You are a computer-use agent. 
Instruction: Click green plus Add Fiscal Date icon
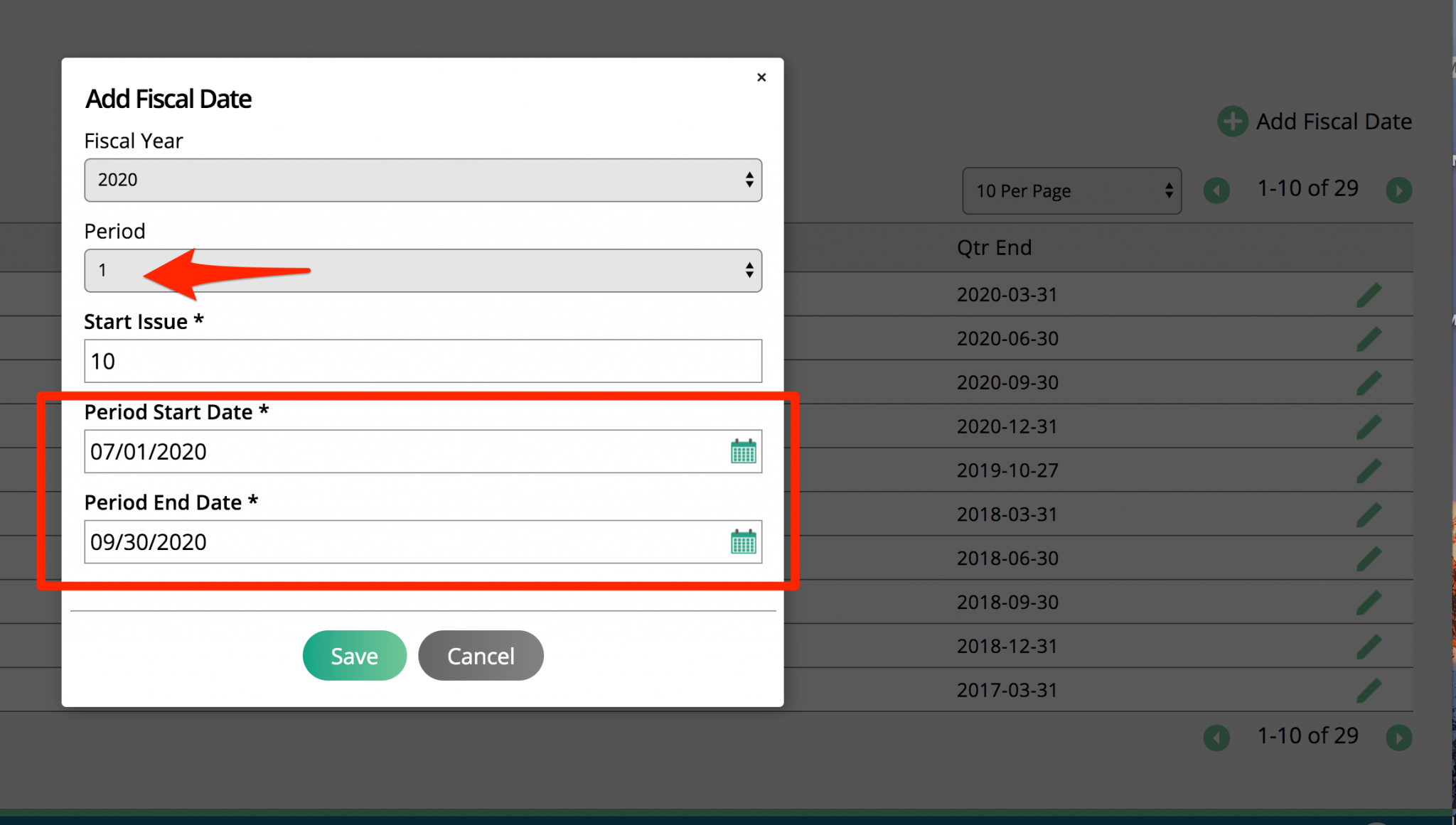pyautogui.click(x=1232, y=122)
